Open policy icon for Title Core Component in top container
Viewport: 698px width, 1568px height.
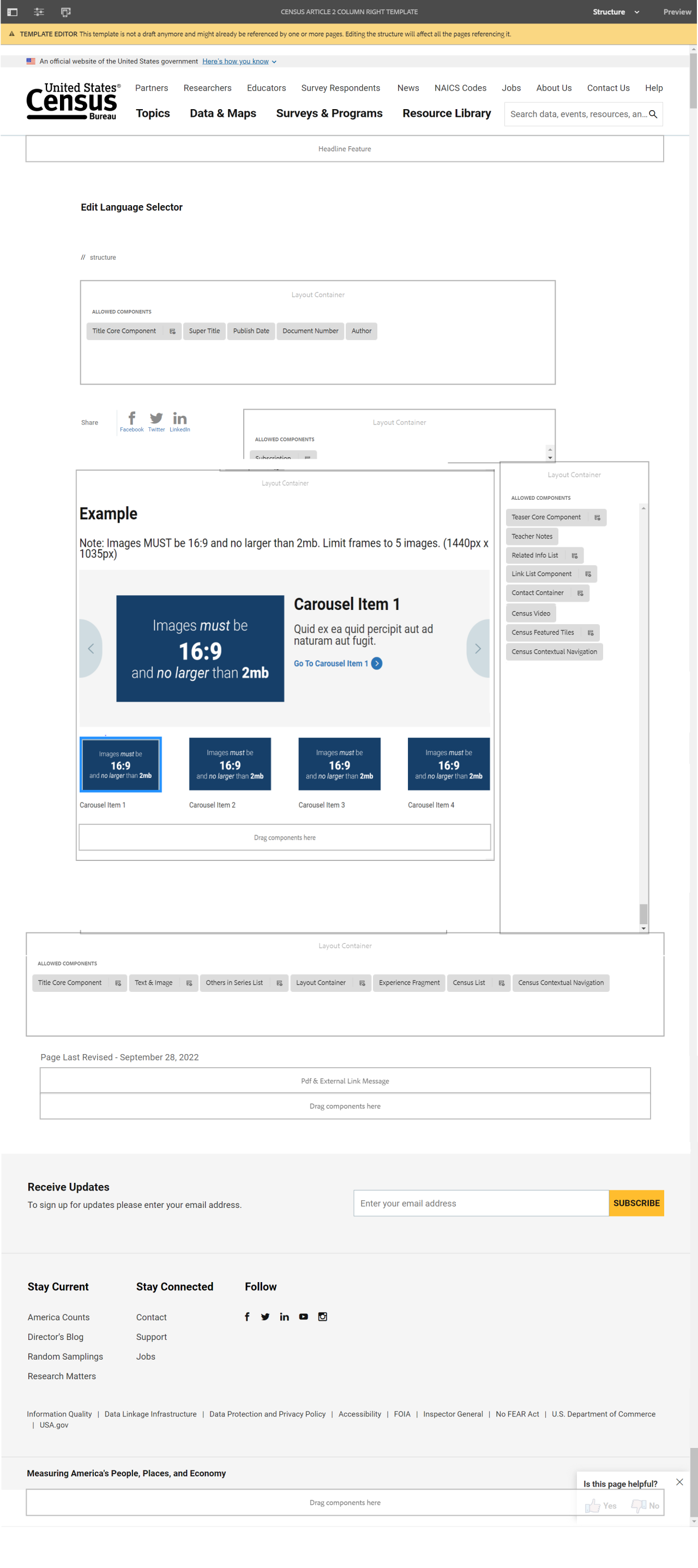[x=172, y=331]
